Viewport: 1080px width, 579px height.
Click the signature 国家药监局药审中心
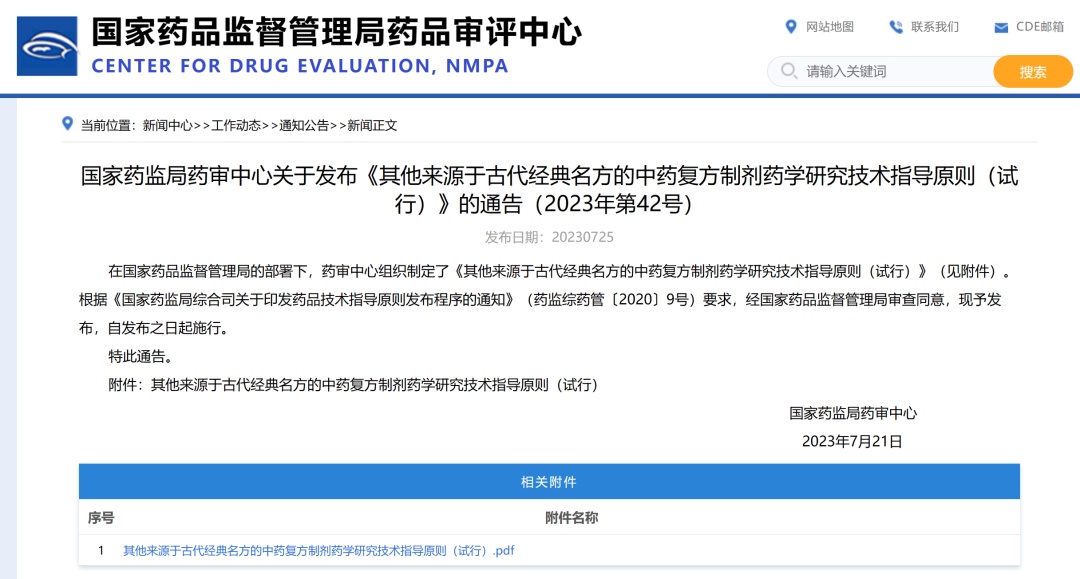pyautogui.click(x=853, y=413)
